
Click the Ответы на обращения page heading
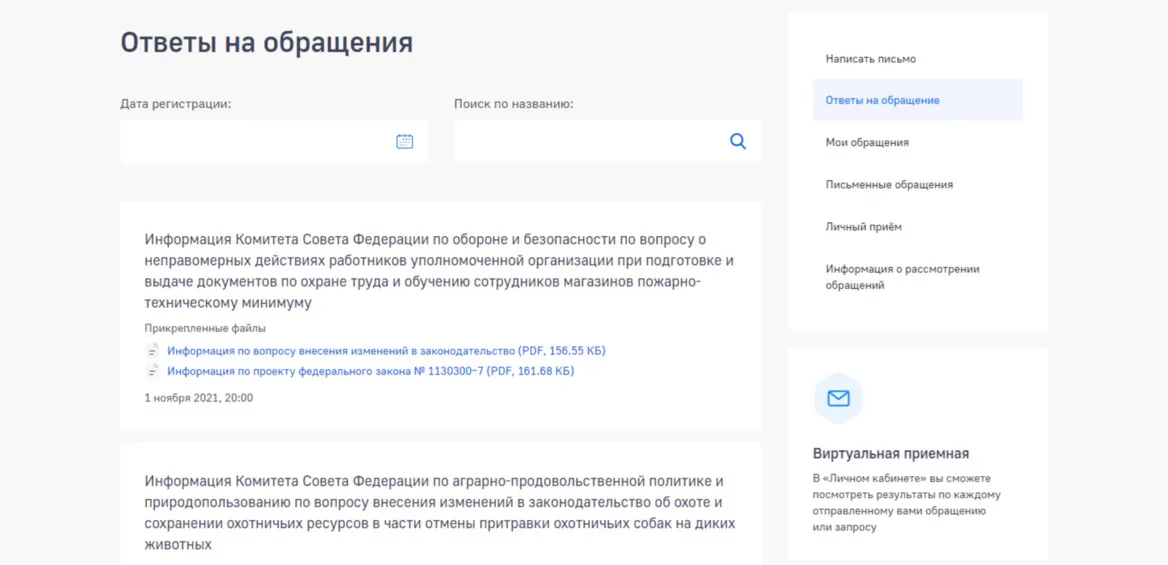tap(267, 42)
